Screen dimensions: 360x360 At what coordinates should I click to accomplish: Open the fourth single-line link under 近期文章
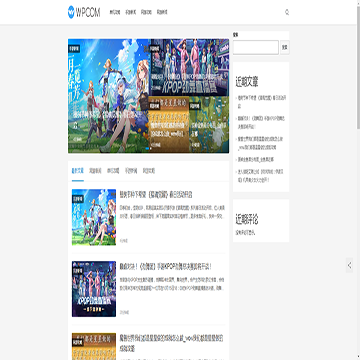256,160
